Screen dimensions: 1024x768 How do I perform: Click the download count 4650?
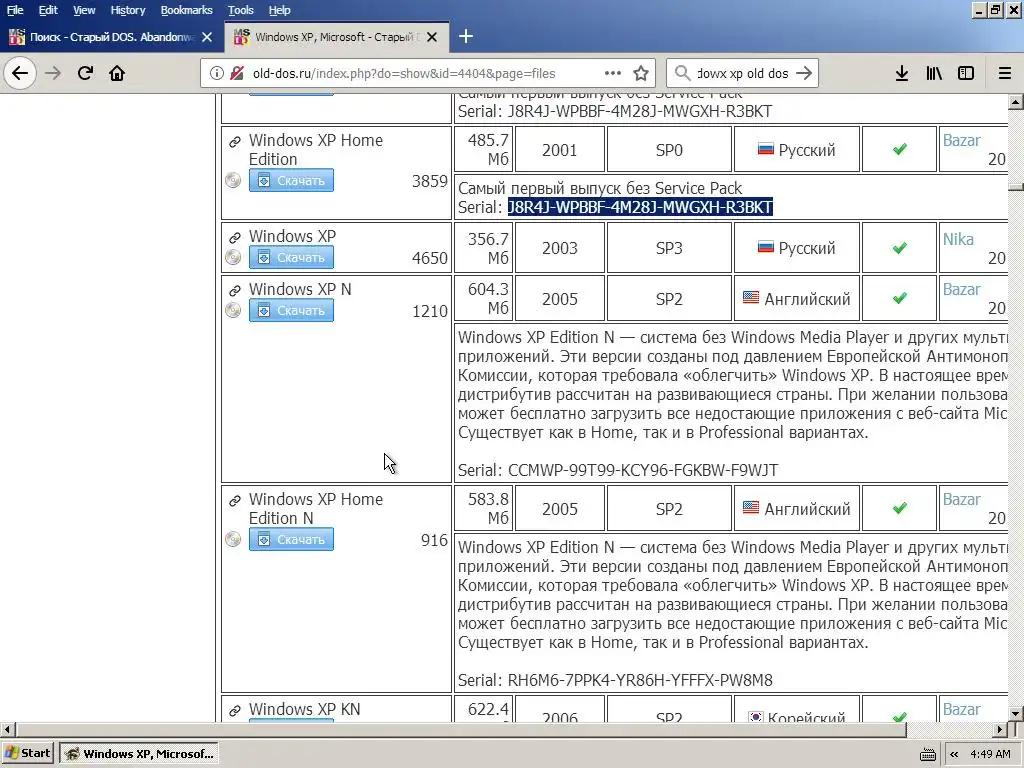430,259
